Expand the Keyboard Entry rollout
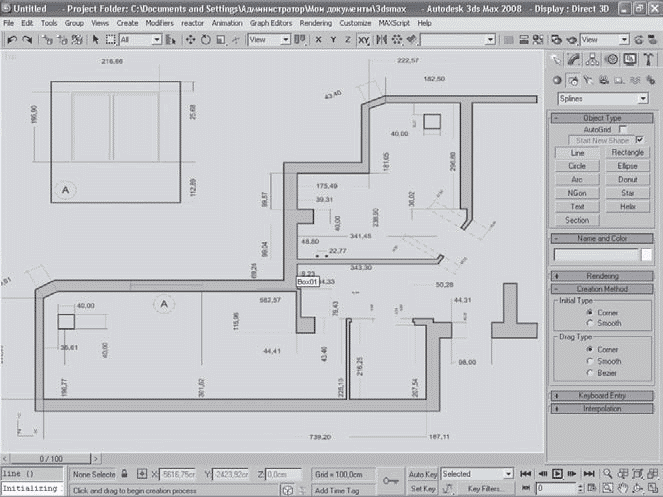 pyautogui.click(x=601, y=395)
